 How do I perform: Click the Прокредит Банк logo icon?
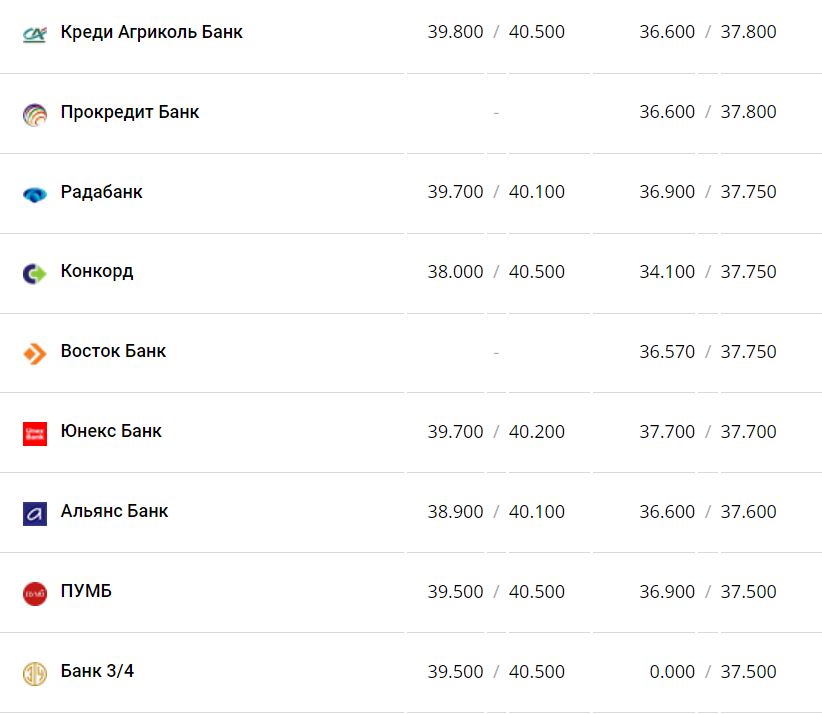(x=35, y=114)
